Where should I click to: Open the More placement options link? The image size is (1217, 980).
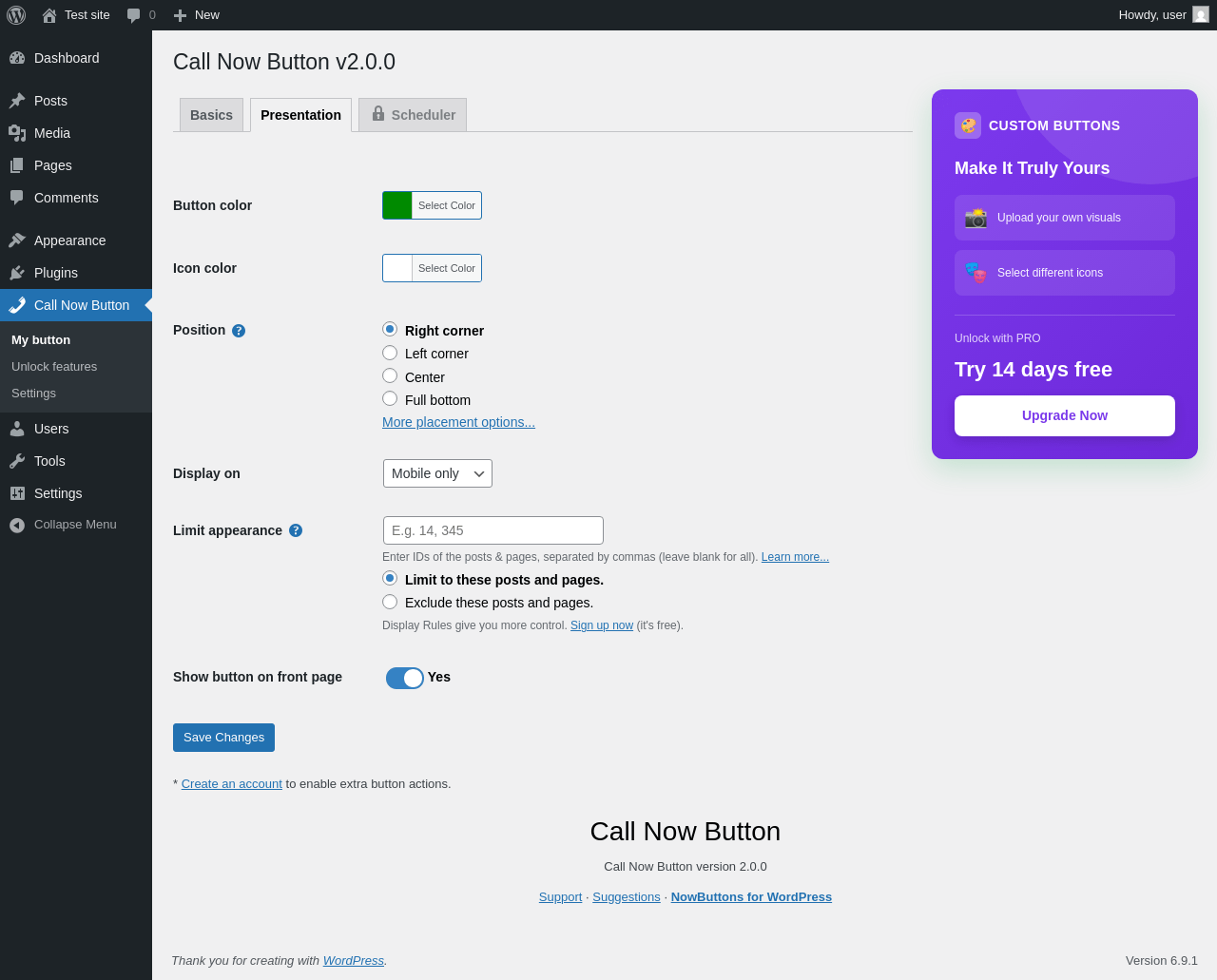tap(458, 422)
